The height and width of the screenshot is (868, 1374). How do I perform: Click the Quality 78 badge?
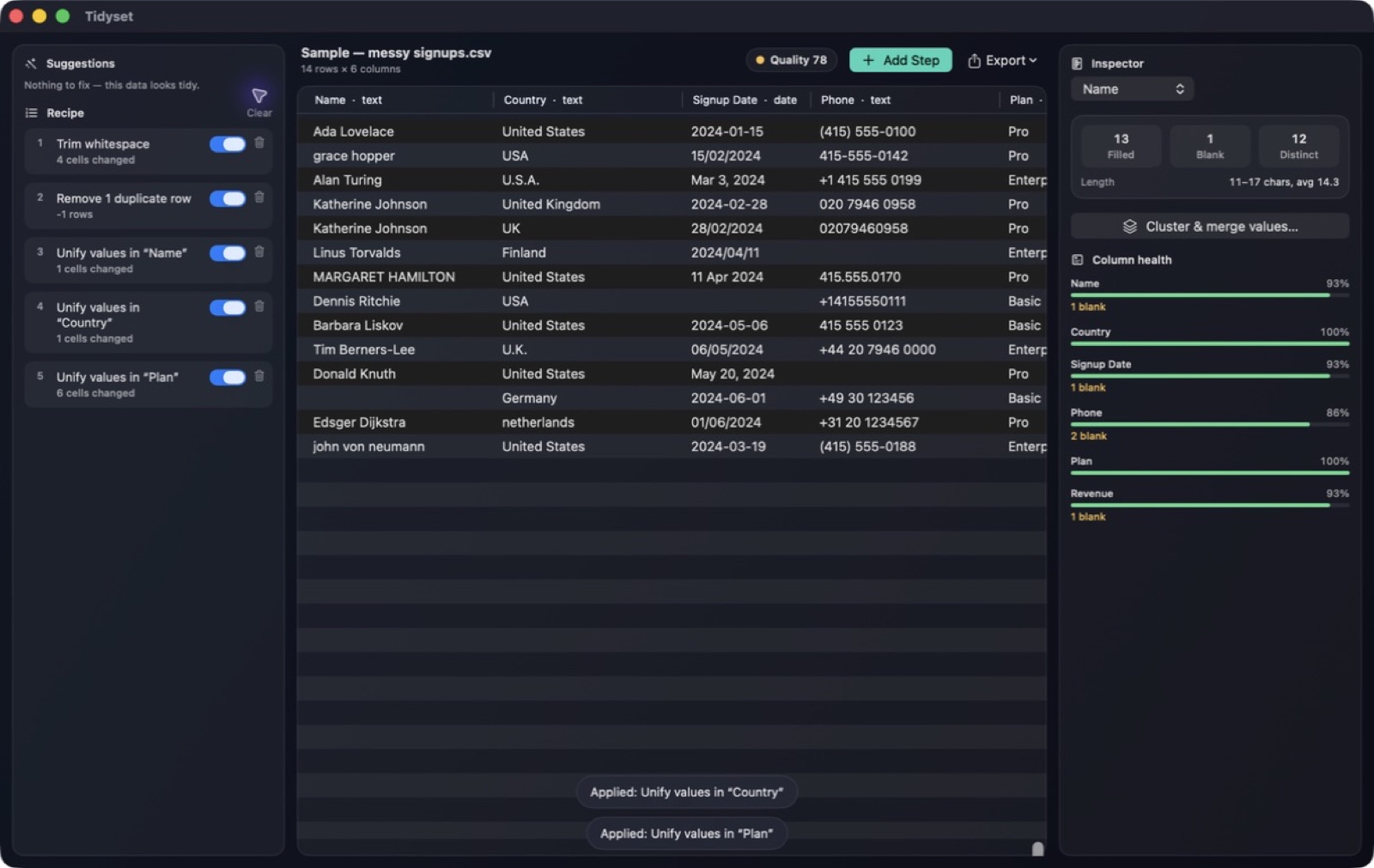791,60
